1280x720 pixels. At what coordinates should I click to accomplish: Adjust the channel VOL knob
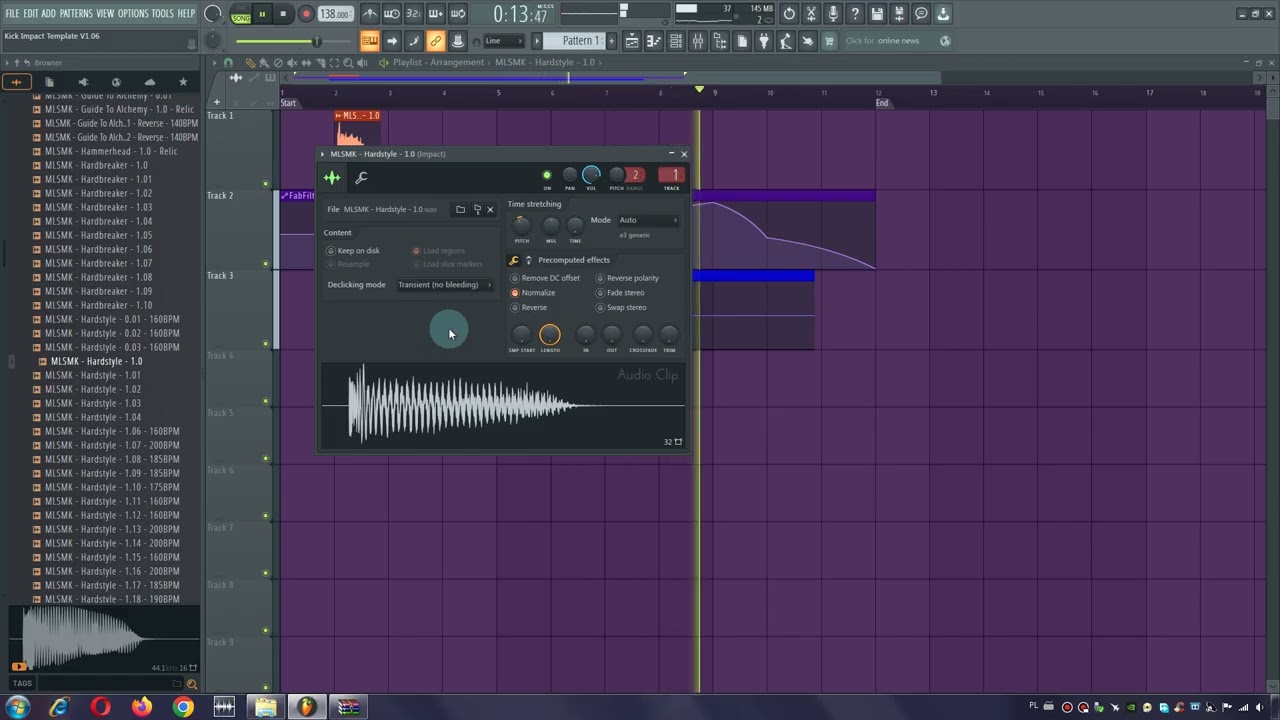pos(591,176)
